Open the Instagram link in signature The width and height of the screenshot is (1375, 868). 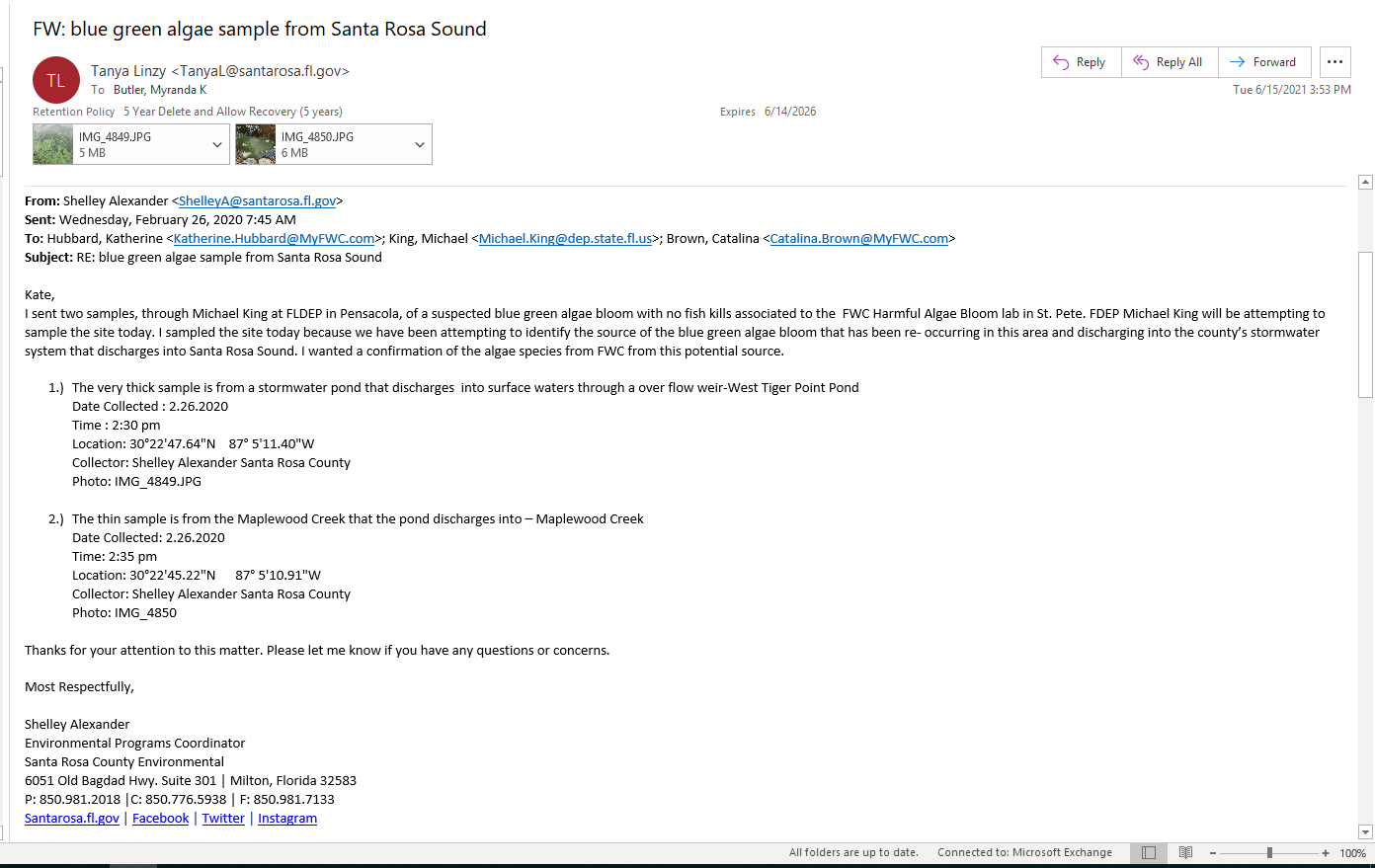click(287, 819)
